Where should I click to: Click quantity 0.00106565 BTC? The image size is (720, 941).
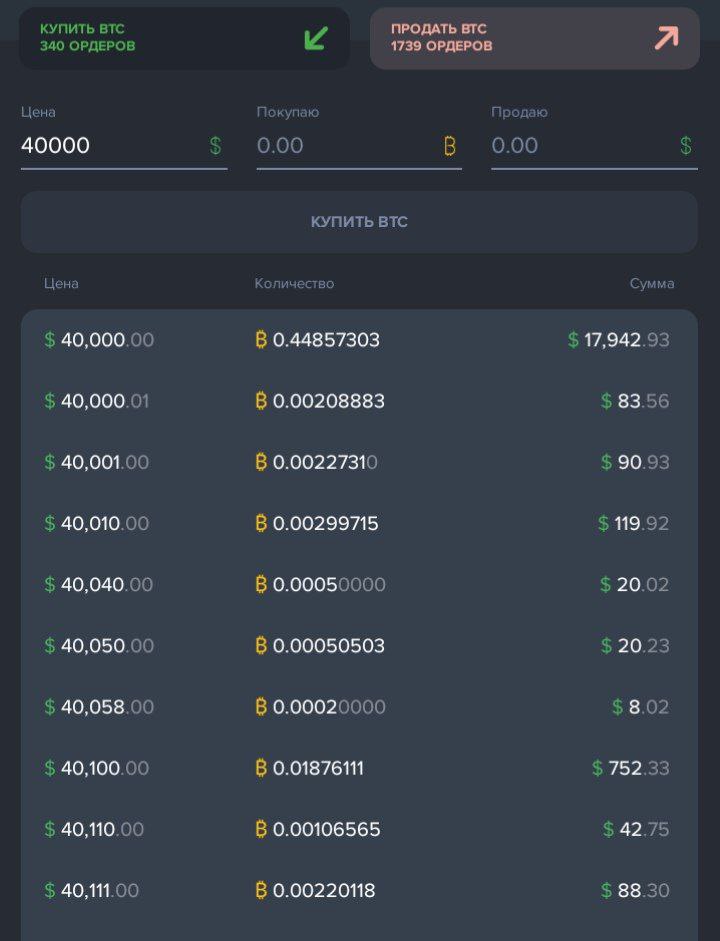pyautogui.click(x=317, y=829)
